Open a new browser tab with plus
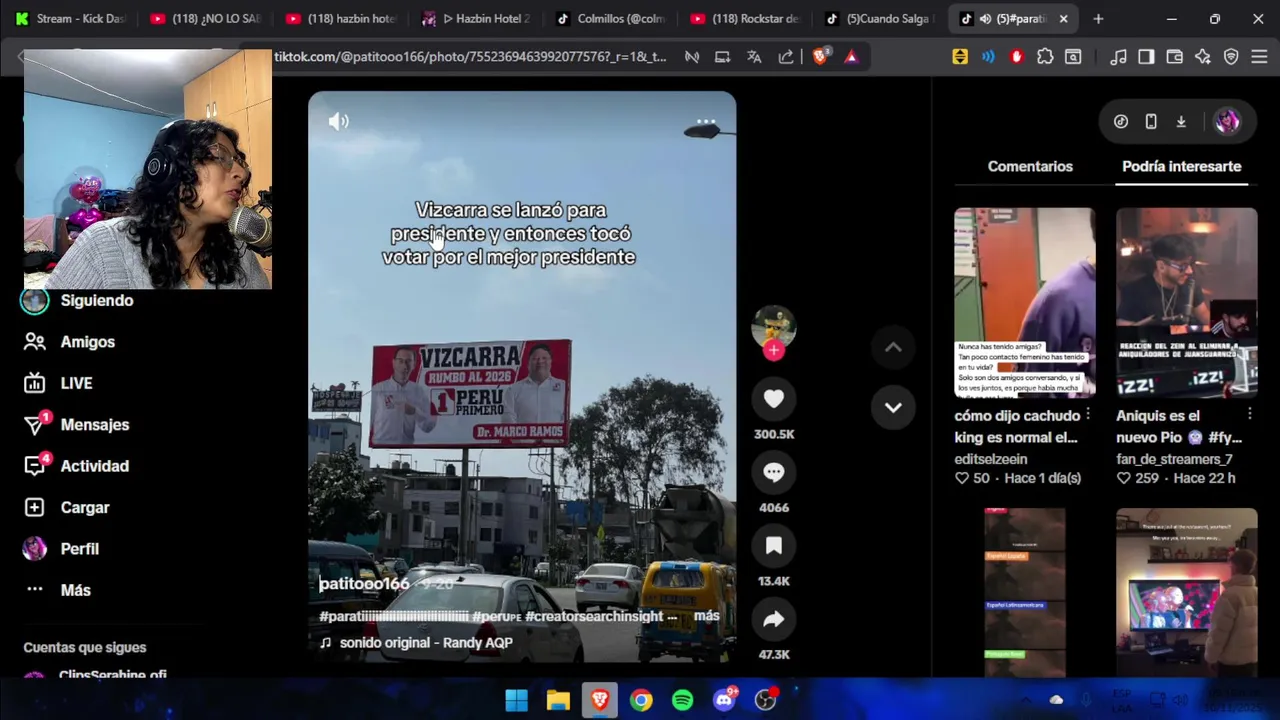 (1098, 18)
